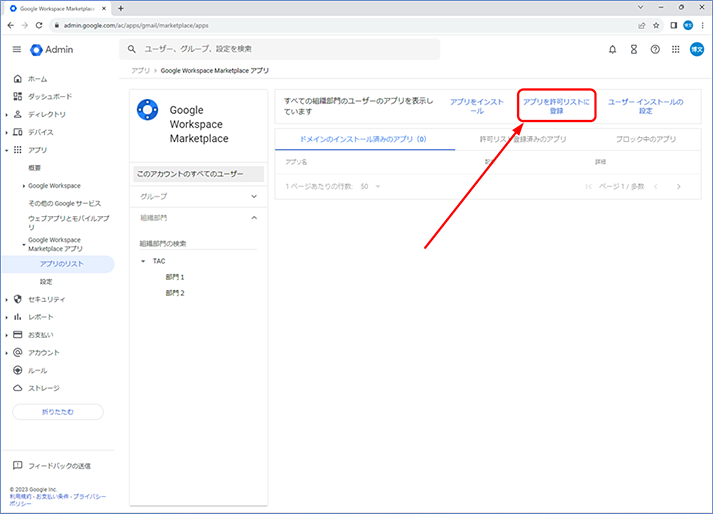Open the Google apps grid

coord(676,49)
